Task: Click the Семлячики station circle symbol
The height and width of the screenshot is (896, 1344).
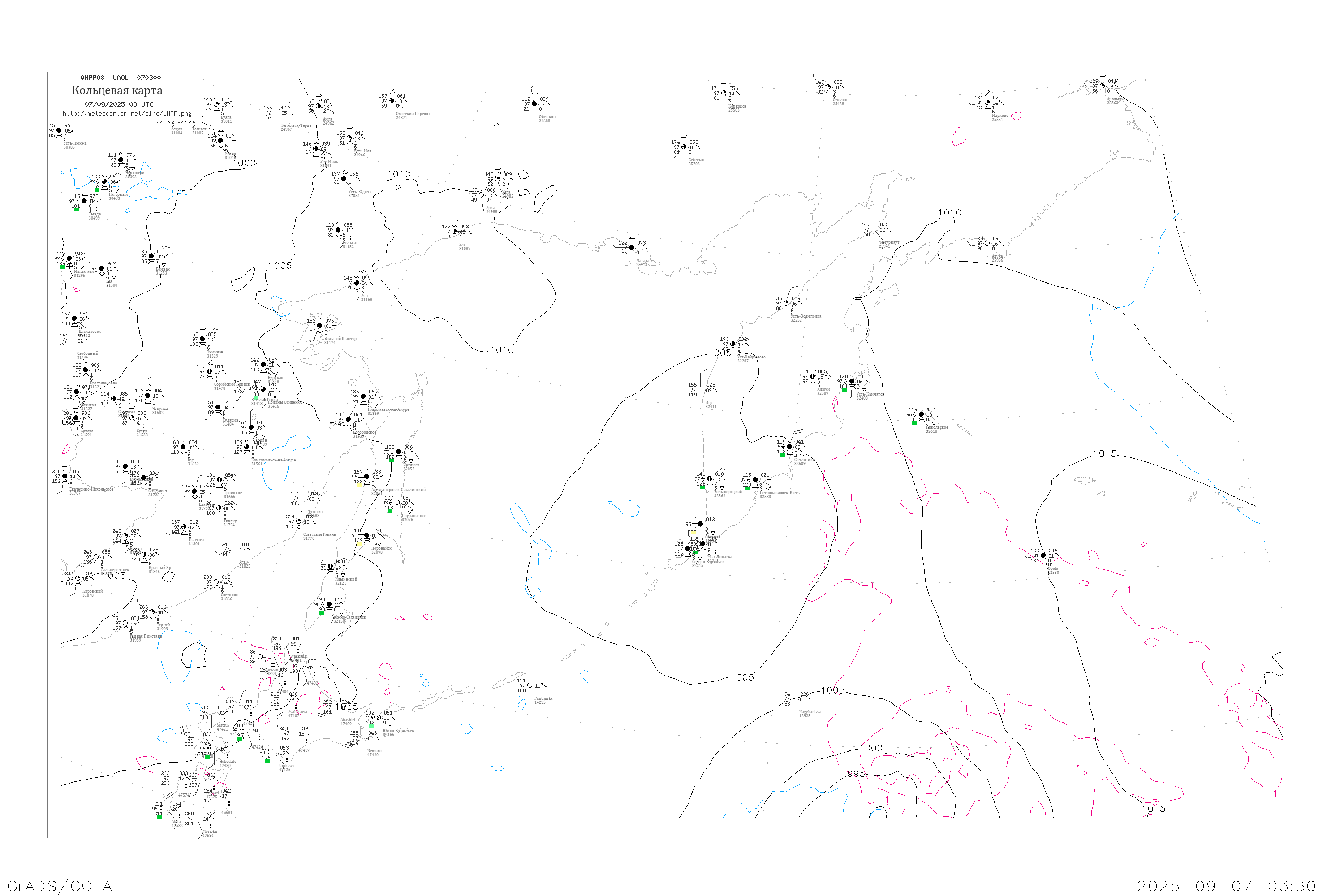Action: tap(790, 447)
